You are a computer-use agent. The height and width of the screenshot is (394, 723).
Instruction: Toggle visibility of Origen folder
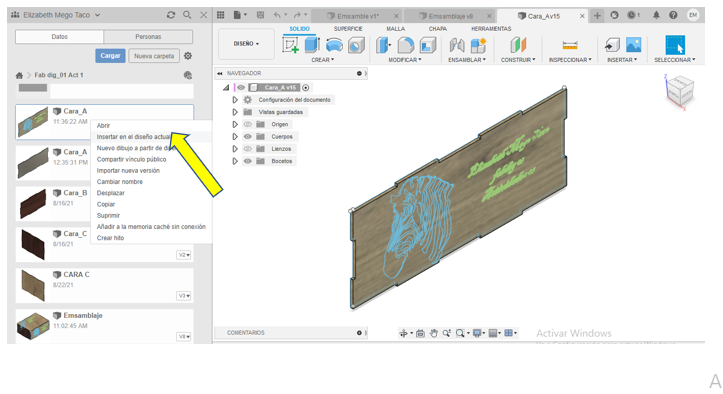pos(248,124)
